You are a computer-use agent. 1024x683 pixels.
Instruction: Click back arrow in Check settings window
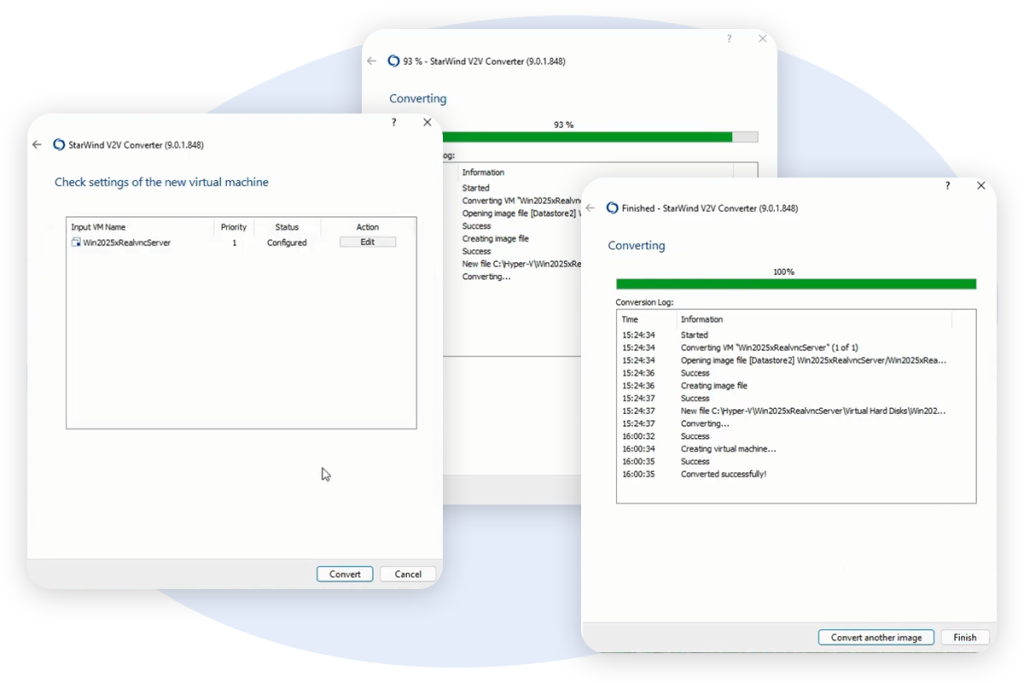tap(37, 145)
